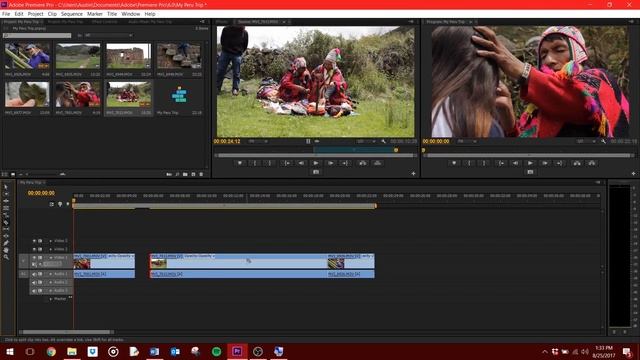Click timeline horizontal zoom scrollbar
Viewport: 640px width, 360px height.
67,332
